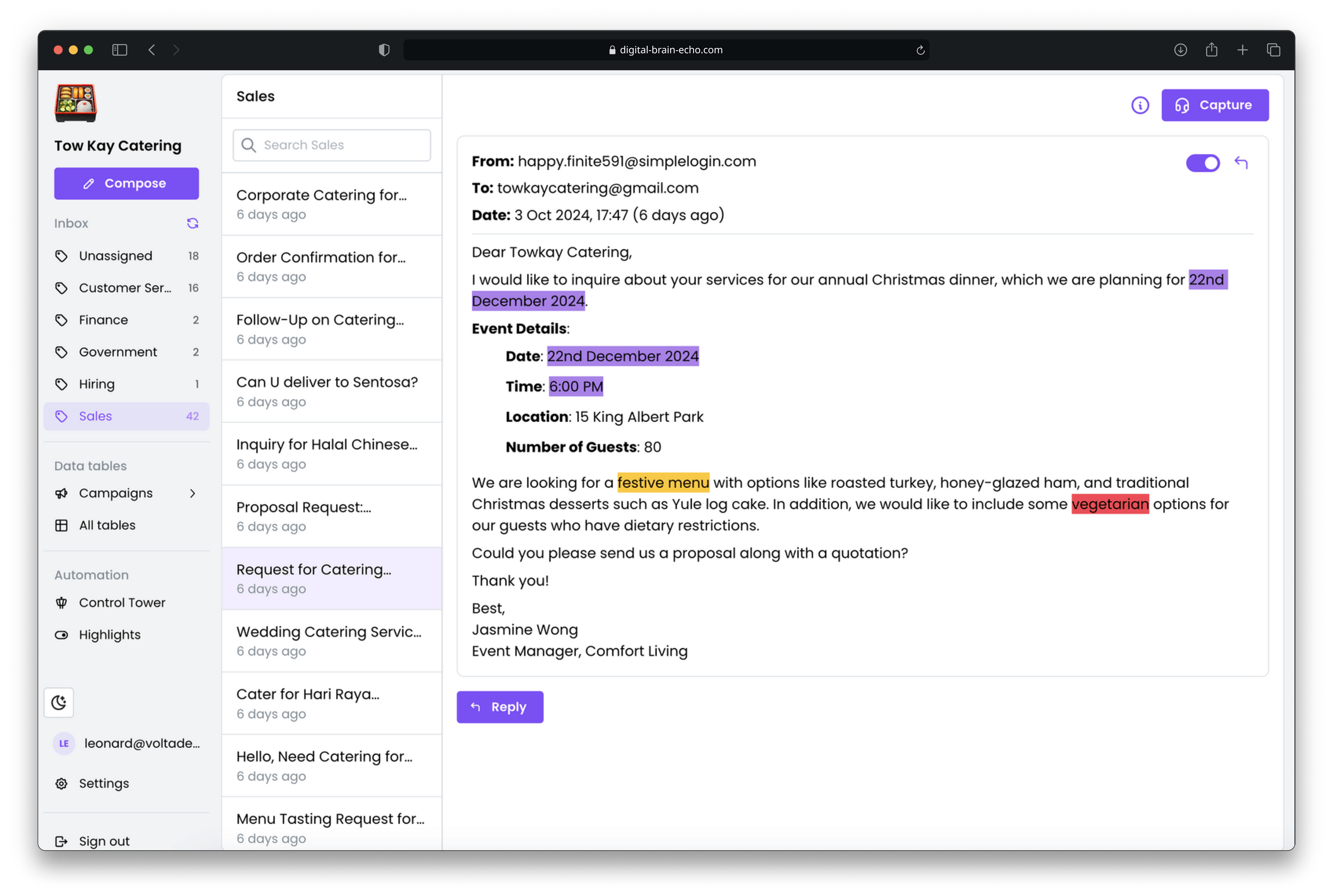Click the tag icon beside Unassigned
1333x896 pixels.
coord(61,256)
